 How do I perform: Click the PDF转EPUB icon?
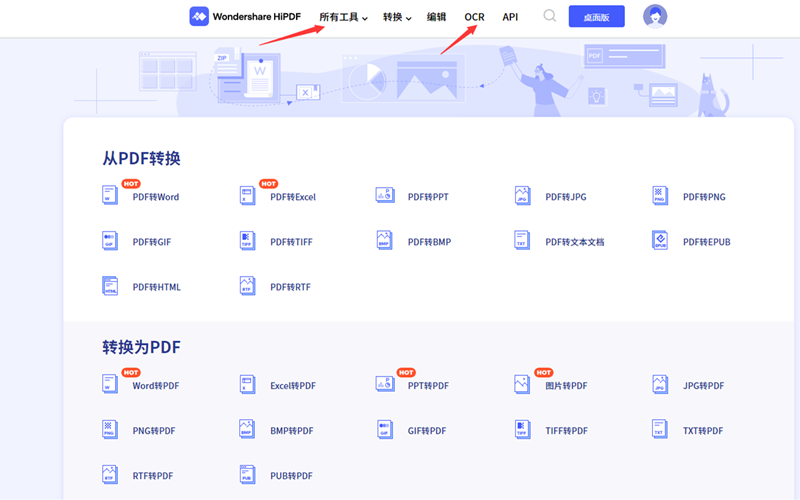pos(660,241)
